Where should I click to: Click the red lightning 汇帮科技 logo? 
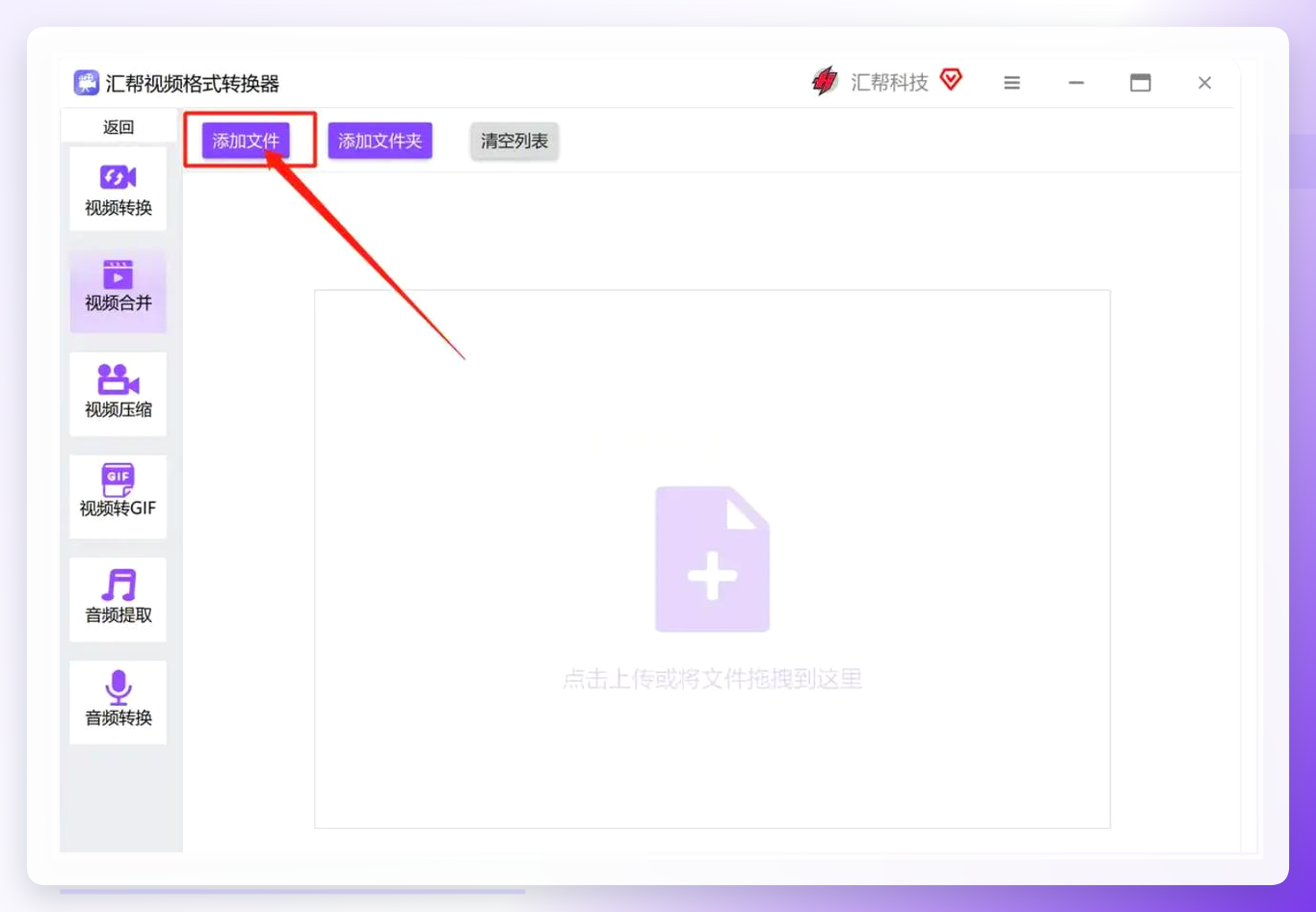coord(825,82)
